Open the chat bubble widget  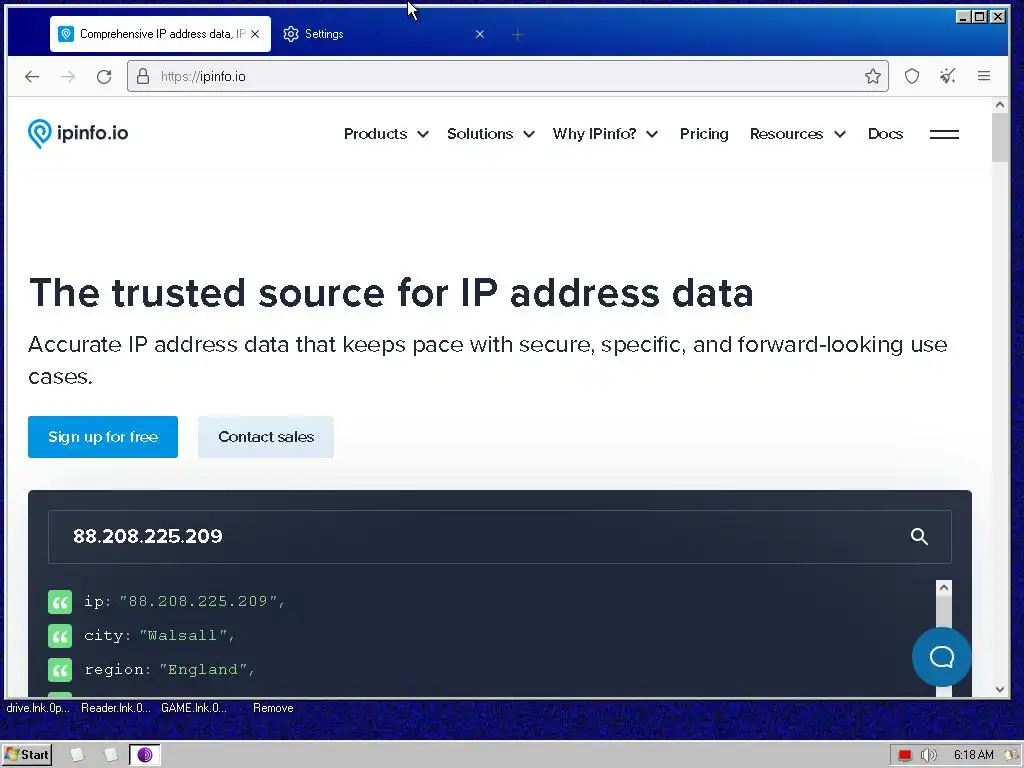[x=941, y=656]
